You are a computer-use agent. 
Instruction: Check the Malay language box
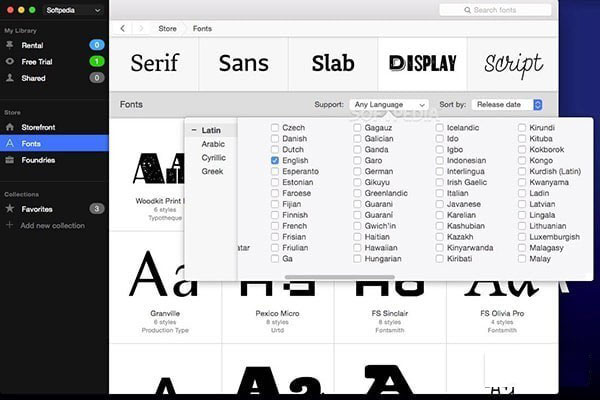[522, 259]
